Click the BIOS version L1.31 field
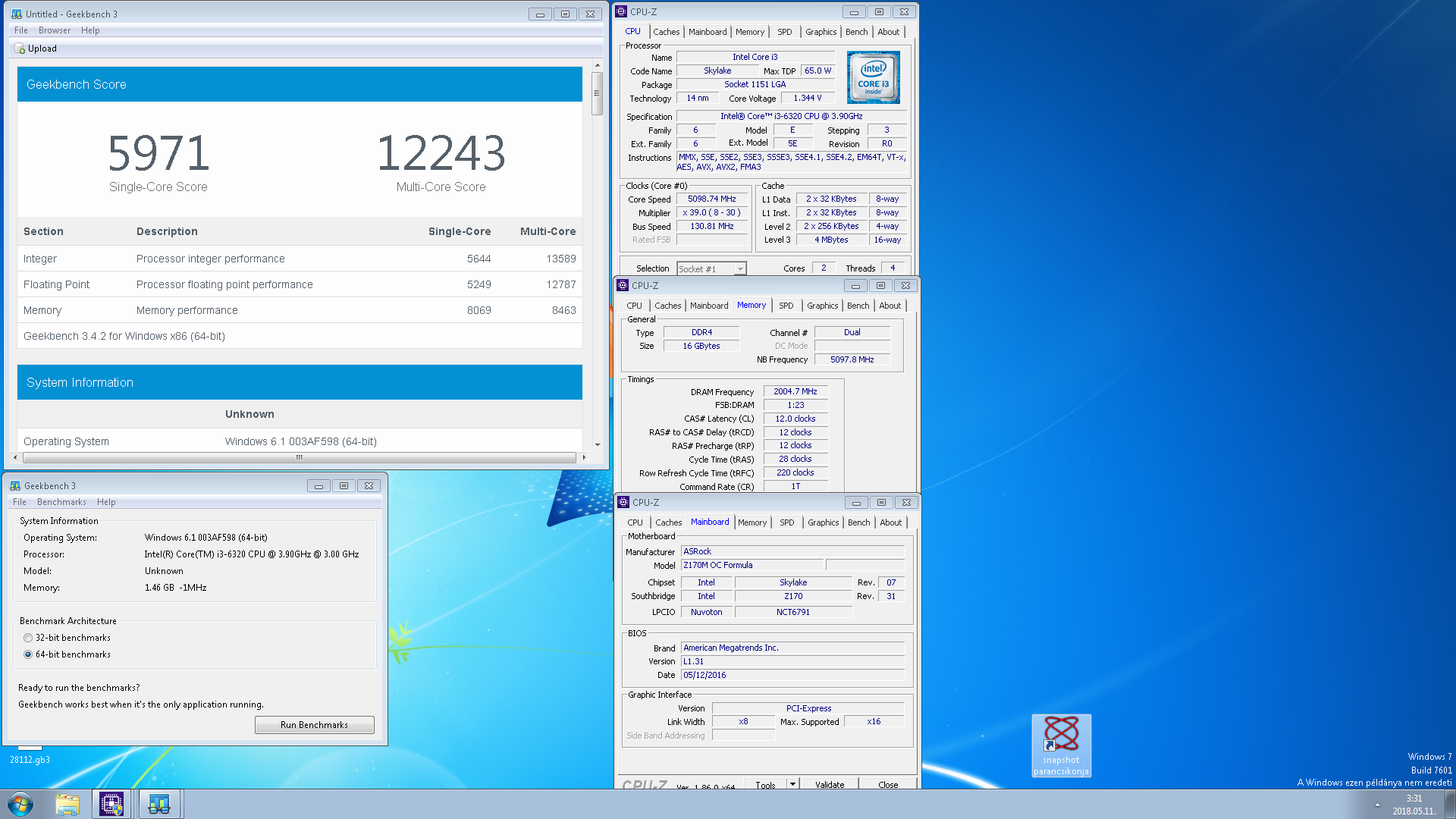The height and width of the screenshot is (819, 1456). click(x=792, y=661)
